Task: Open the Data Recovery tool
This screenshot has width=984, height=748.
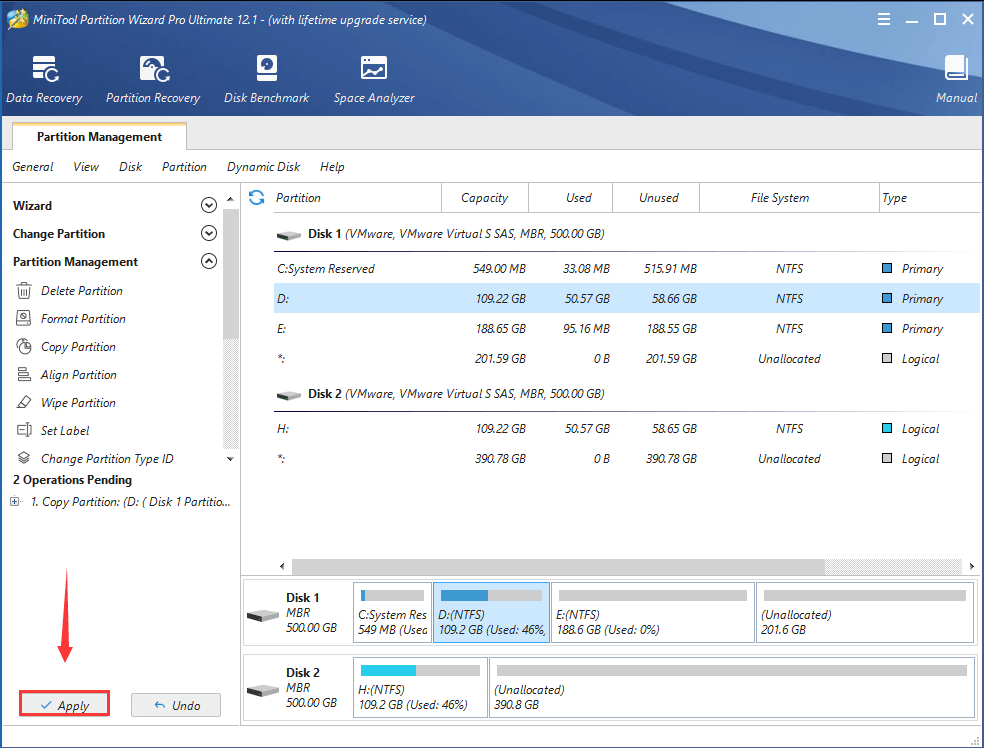Action: coord(45,79)
